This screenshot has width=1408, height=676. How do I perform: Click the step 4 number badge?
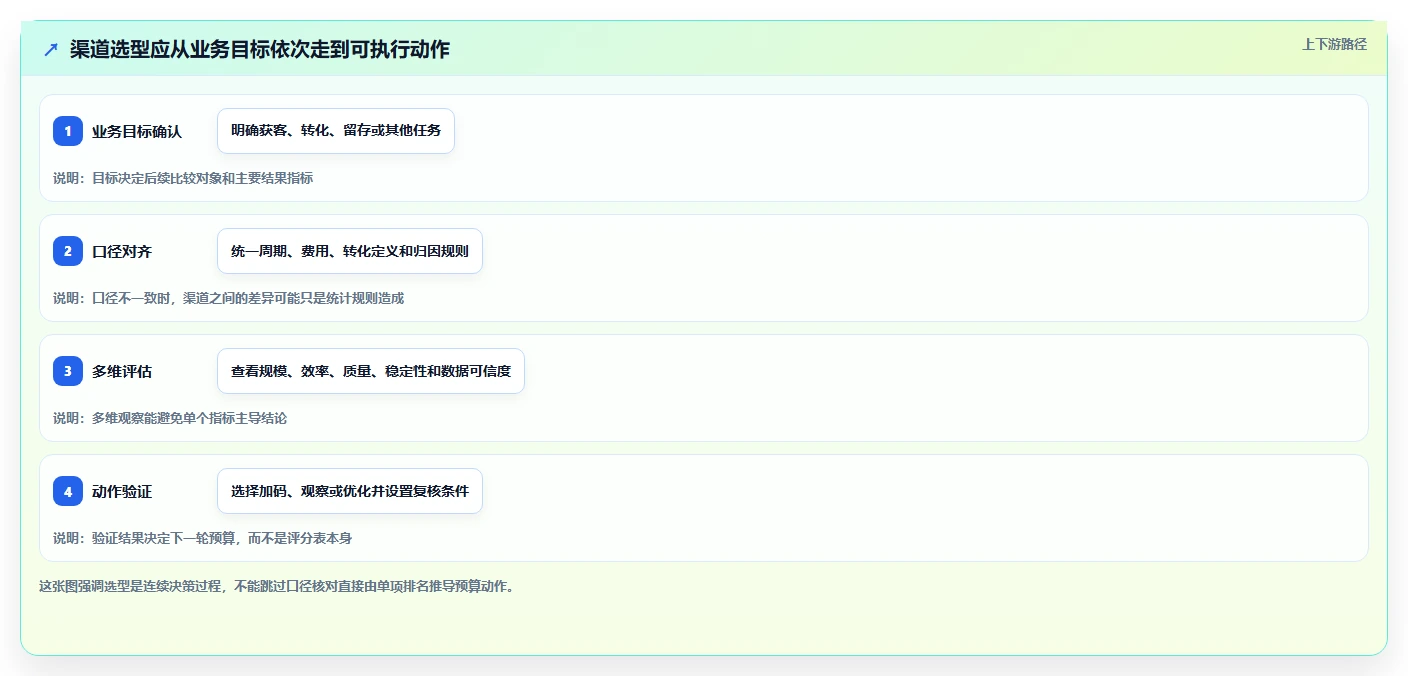point(68,491)
